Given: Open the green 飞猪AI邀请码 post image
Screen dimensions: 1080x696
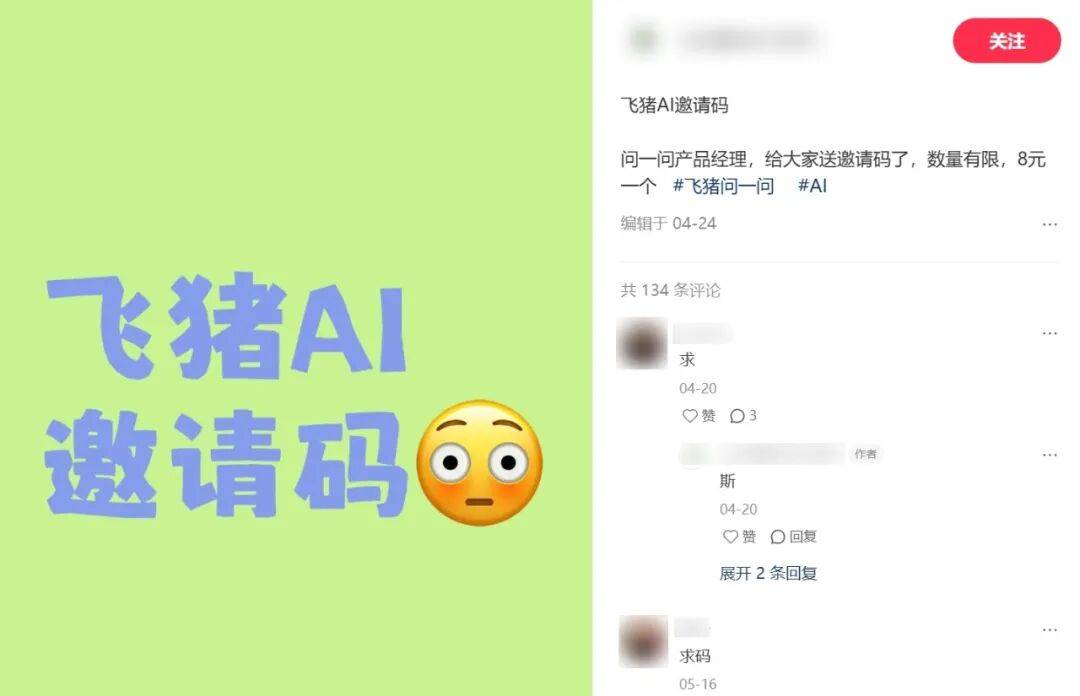Looking at the screenshot, I should point(296,348).
